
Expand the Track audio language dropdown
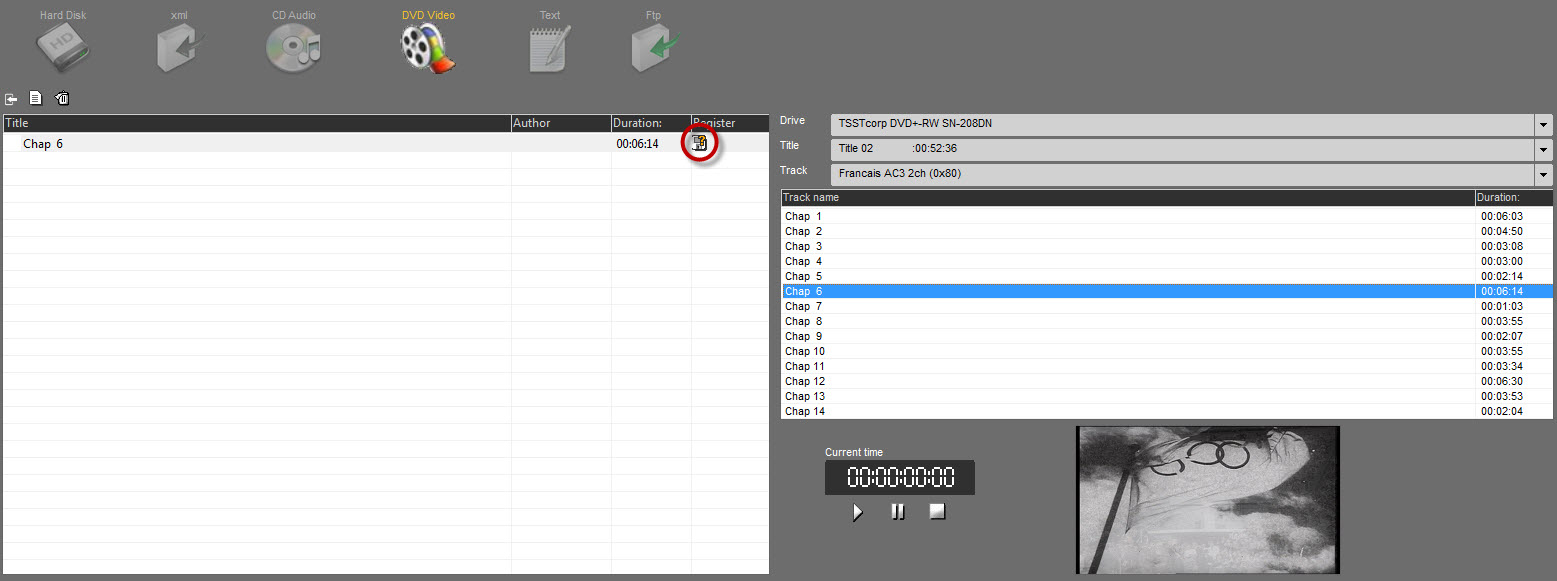point(1544,175)
